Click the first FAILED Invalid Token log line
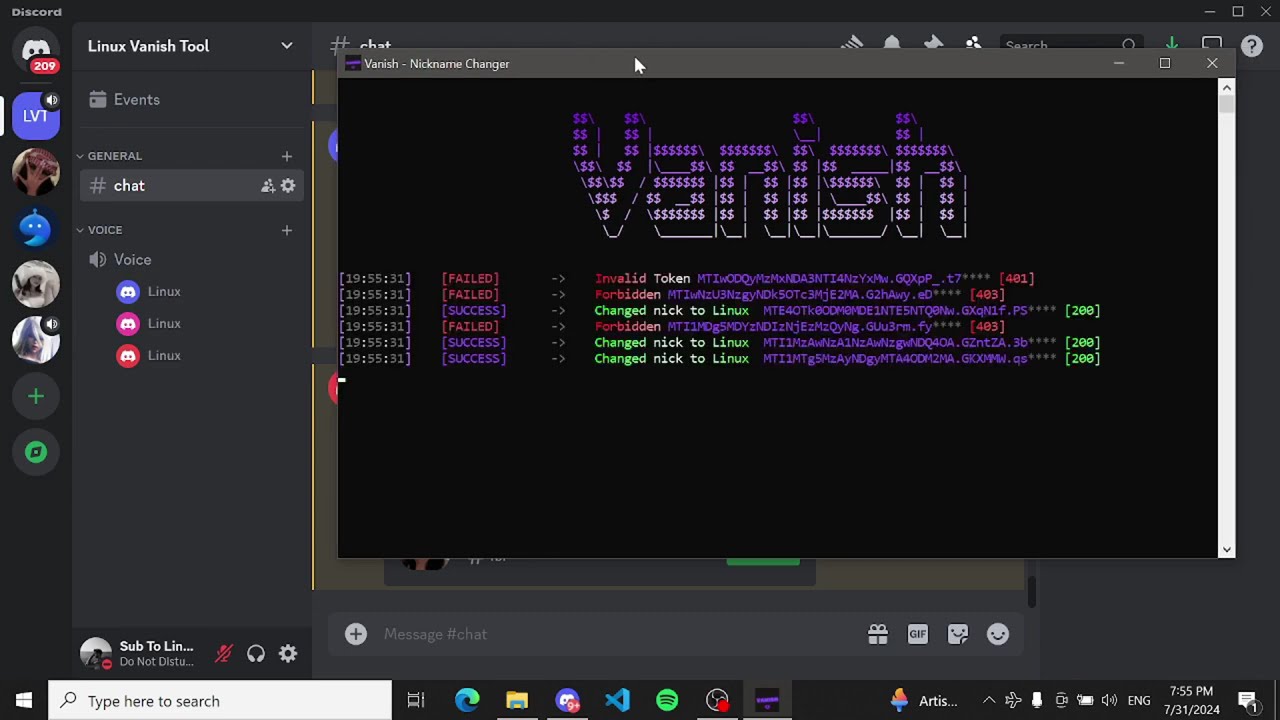This screenshot has height=720, width=1280. click(686, 279)
